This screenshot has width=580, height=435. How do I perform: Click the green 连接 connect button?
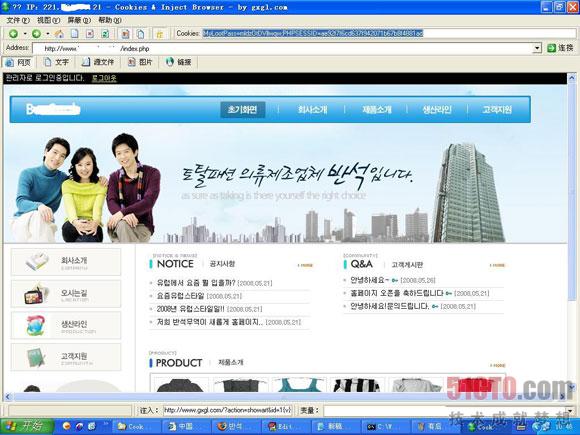pyautogui.click(x=560, y=48)
